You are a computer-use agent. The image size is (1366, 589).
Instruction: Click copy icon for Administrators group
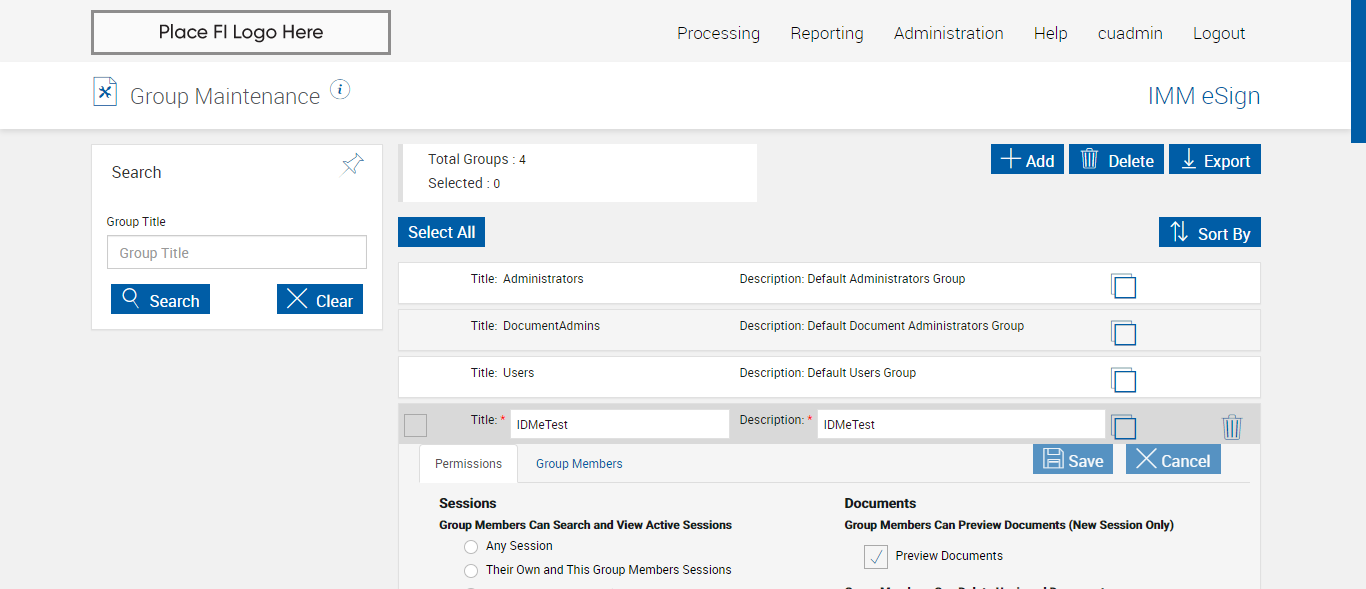click(x=1124, y=286)
